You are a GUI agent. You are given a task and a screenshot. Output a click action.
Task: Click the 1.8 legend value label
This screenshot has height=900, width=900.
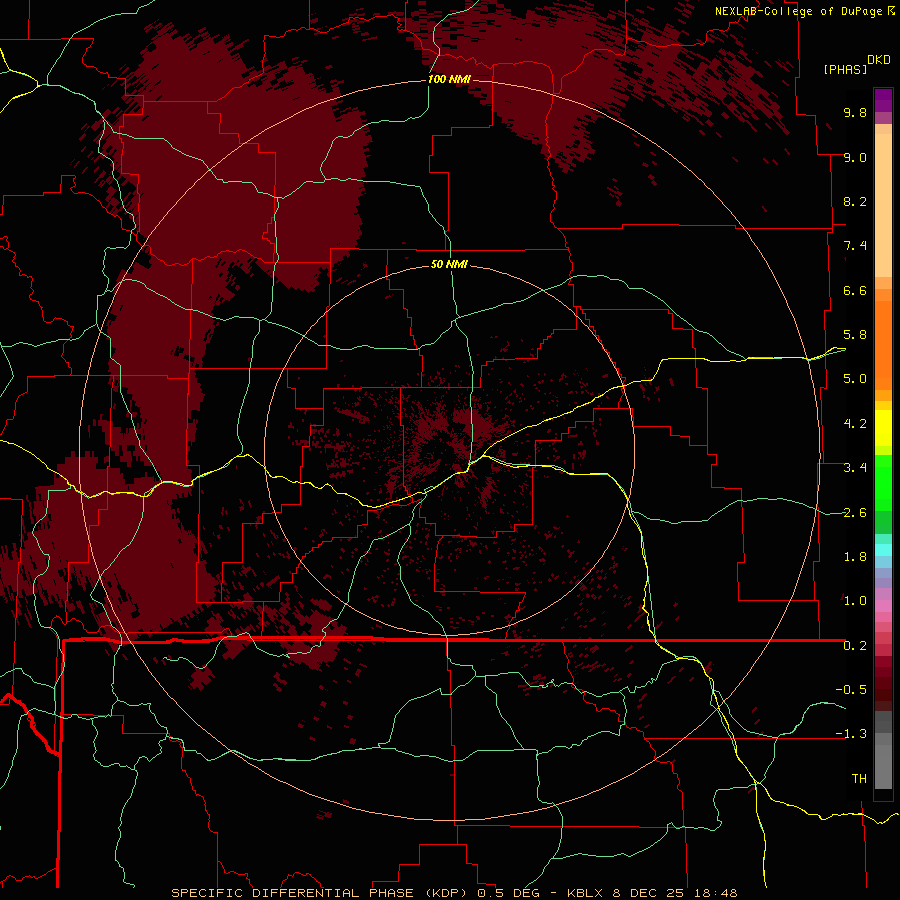855,557
